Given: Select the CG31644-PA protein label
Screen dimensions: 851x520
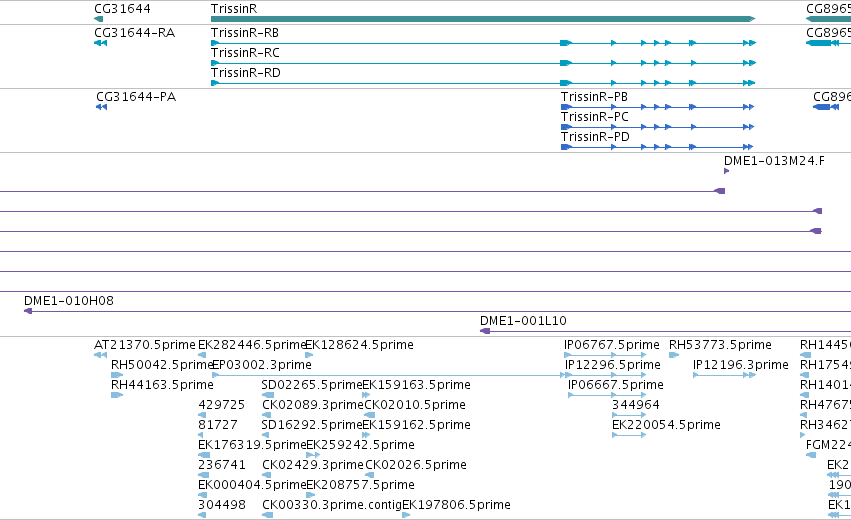Looking at the screenshot, I should [136, 97].
